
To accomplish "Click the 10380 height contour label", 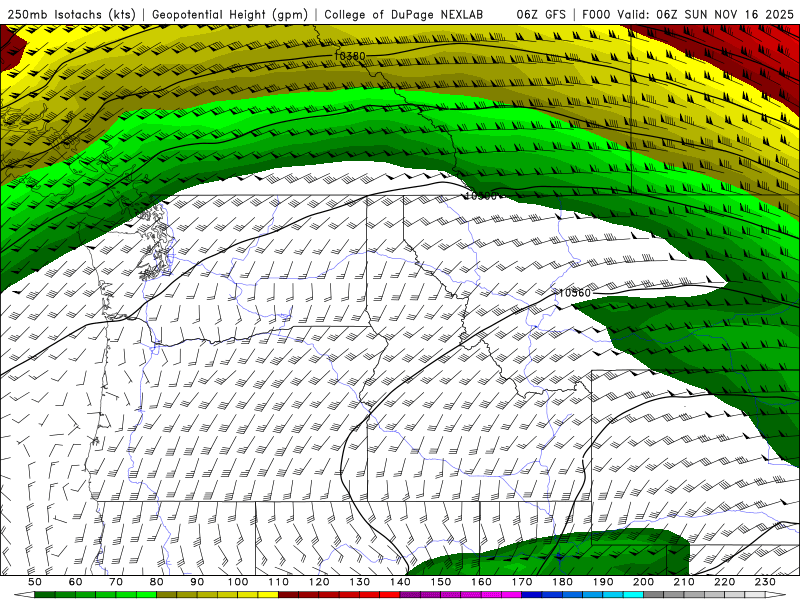I will point(351,56).
